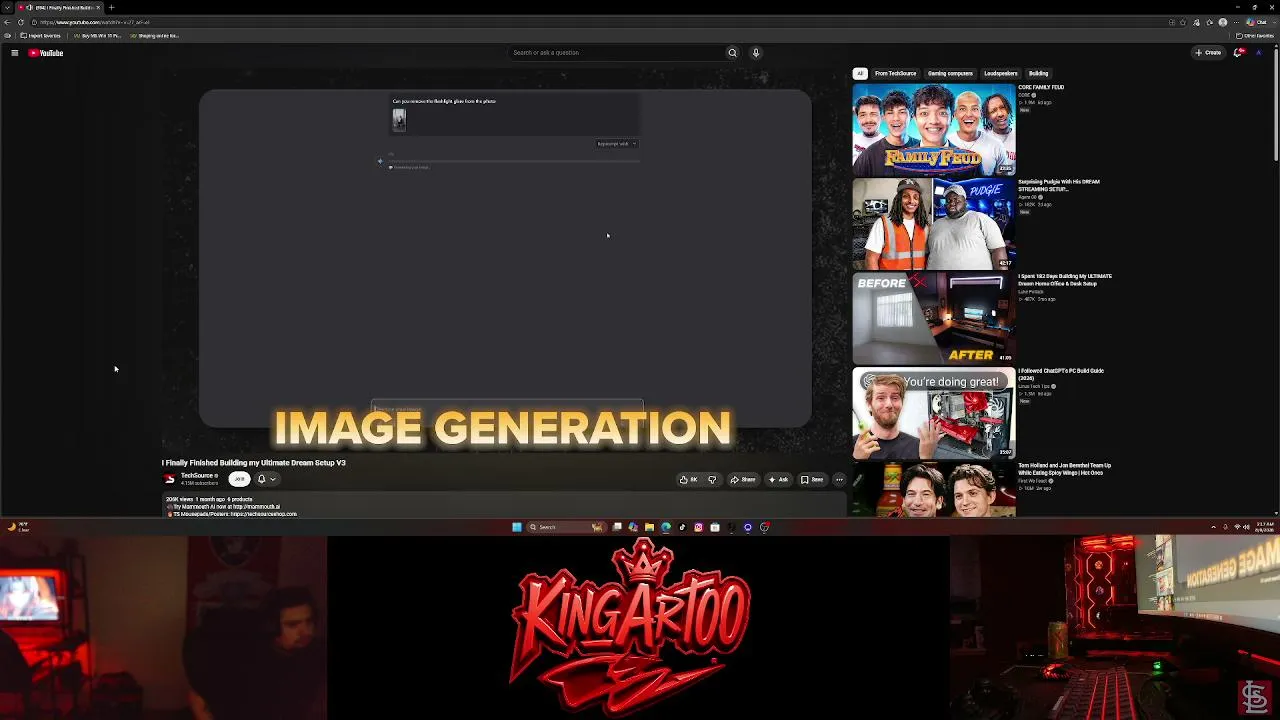Click the YouTube search input field
Screen dimensions: 1280x720
click(615, 53)
